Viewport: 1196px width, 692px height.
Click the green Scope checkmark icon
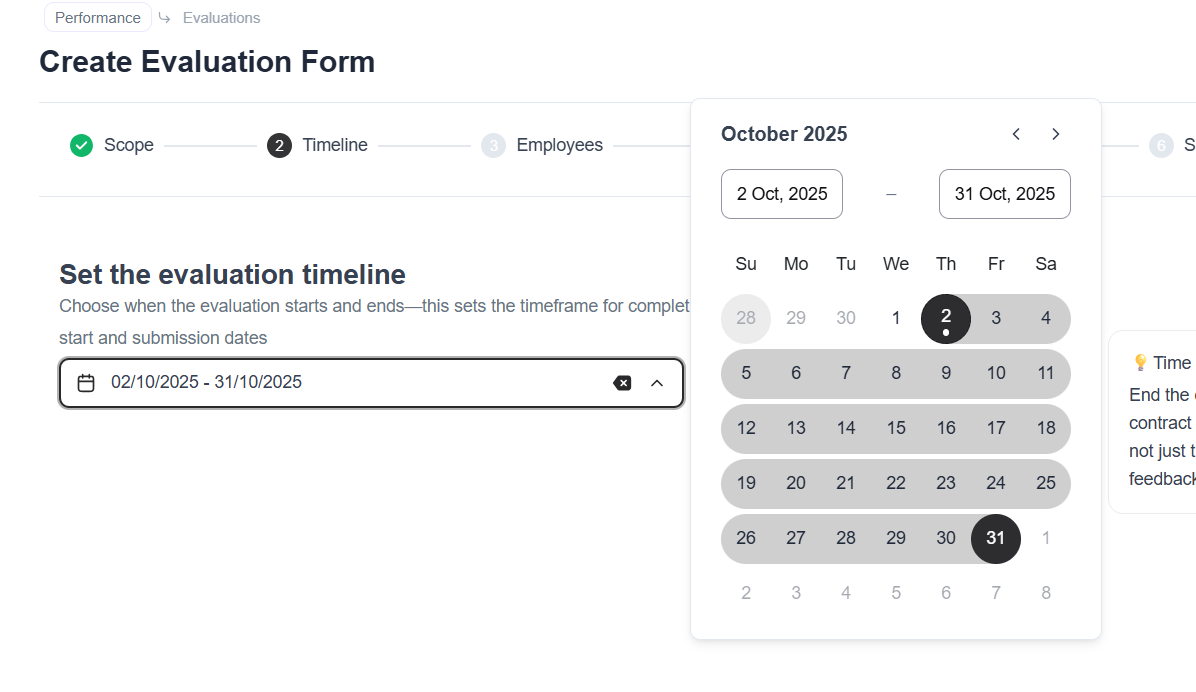click(81, 146)
